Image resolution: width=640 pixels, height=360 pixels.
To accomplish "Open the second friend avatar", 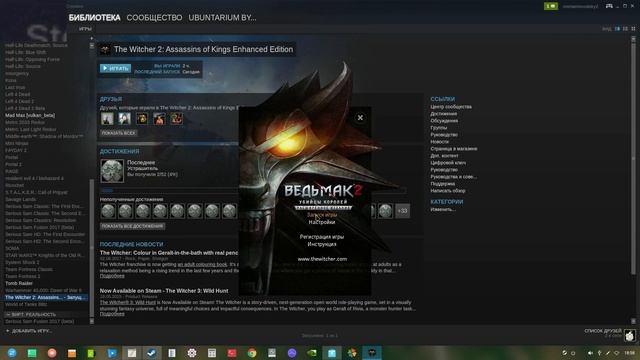I will click(124, 119).
